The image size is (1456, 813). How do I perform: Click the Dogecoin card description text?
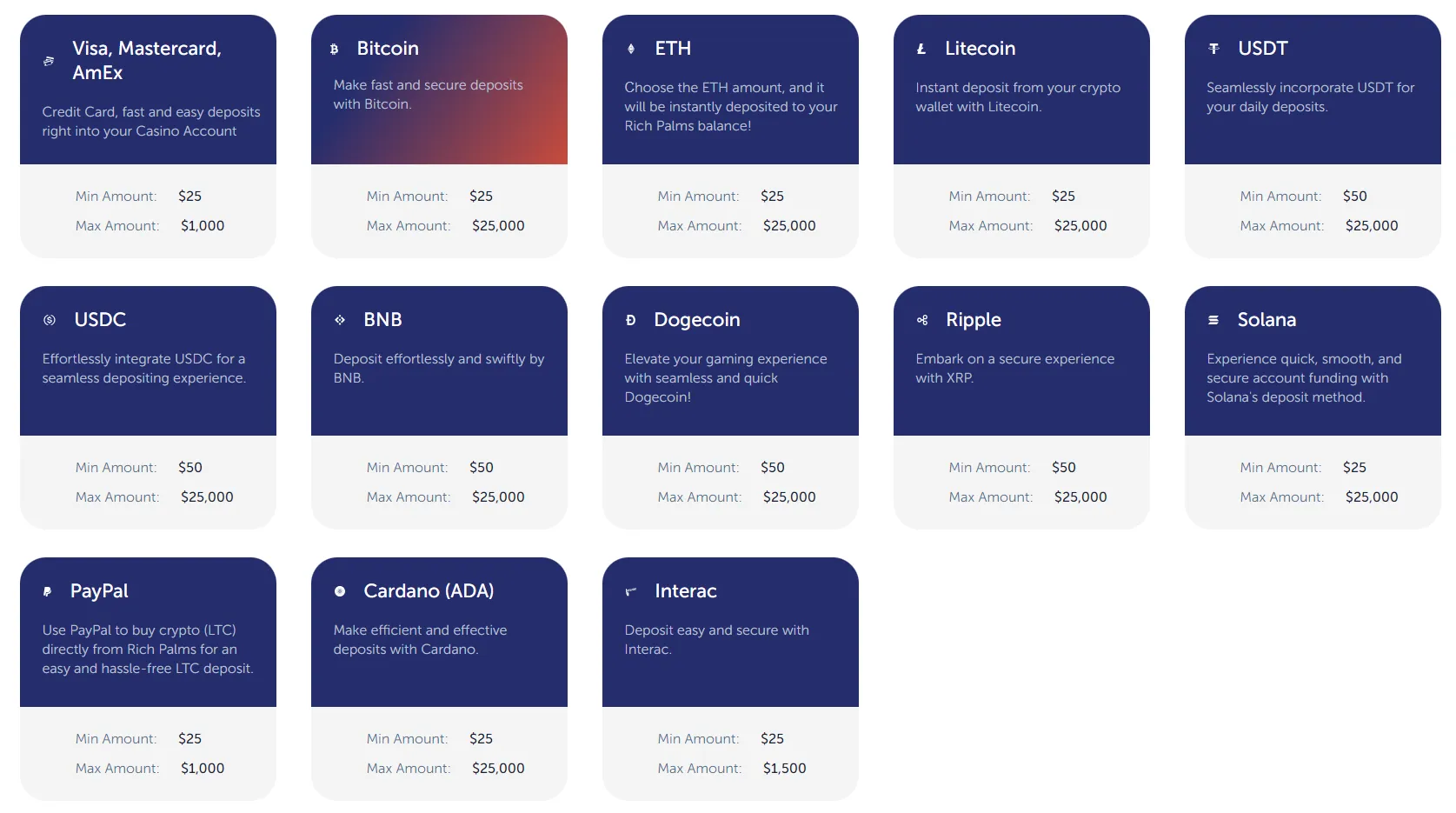pos(726,378)
